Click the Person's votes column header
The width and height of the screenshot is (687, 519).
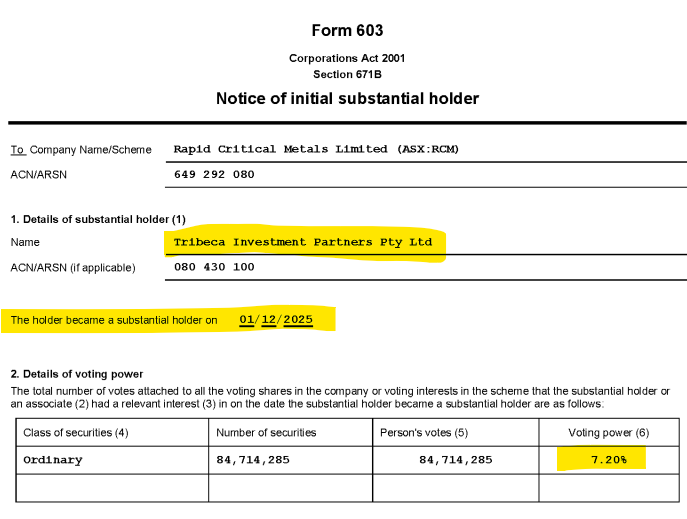point(425,433)
